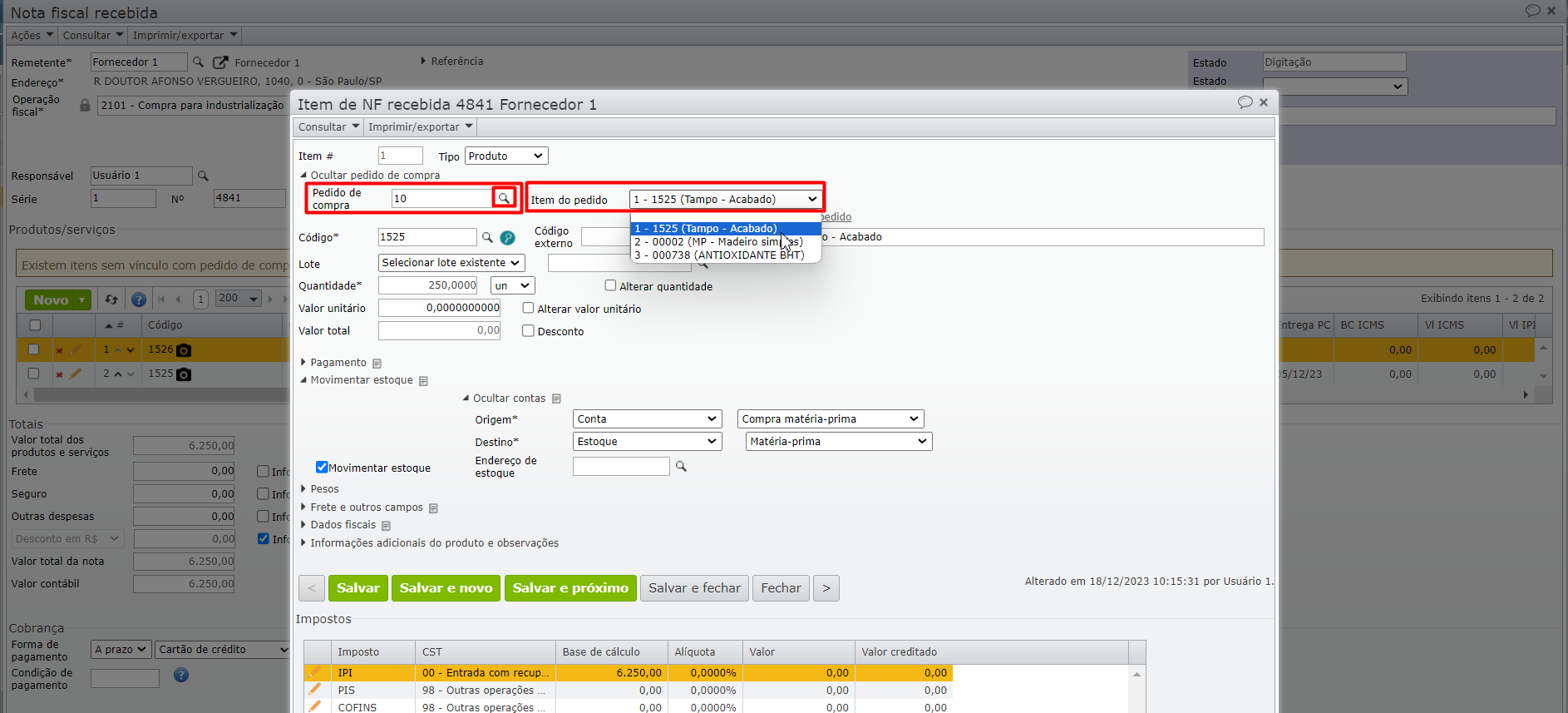
Task: Click the Fechar button
Action: click(x=781, y=588)
